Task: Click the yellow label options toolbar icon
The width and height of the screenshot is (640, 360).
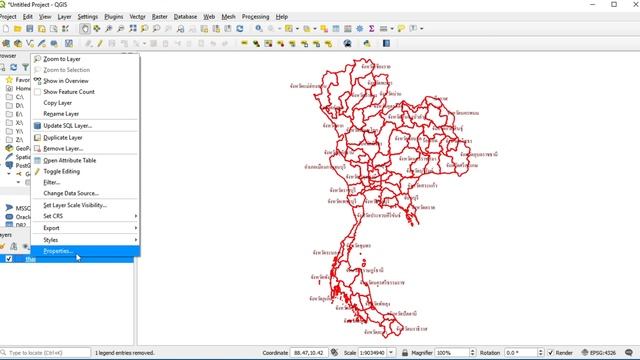Action: [244, 43]
